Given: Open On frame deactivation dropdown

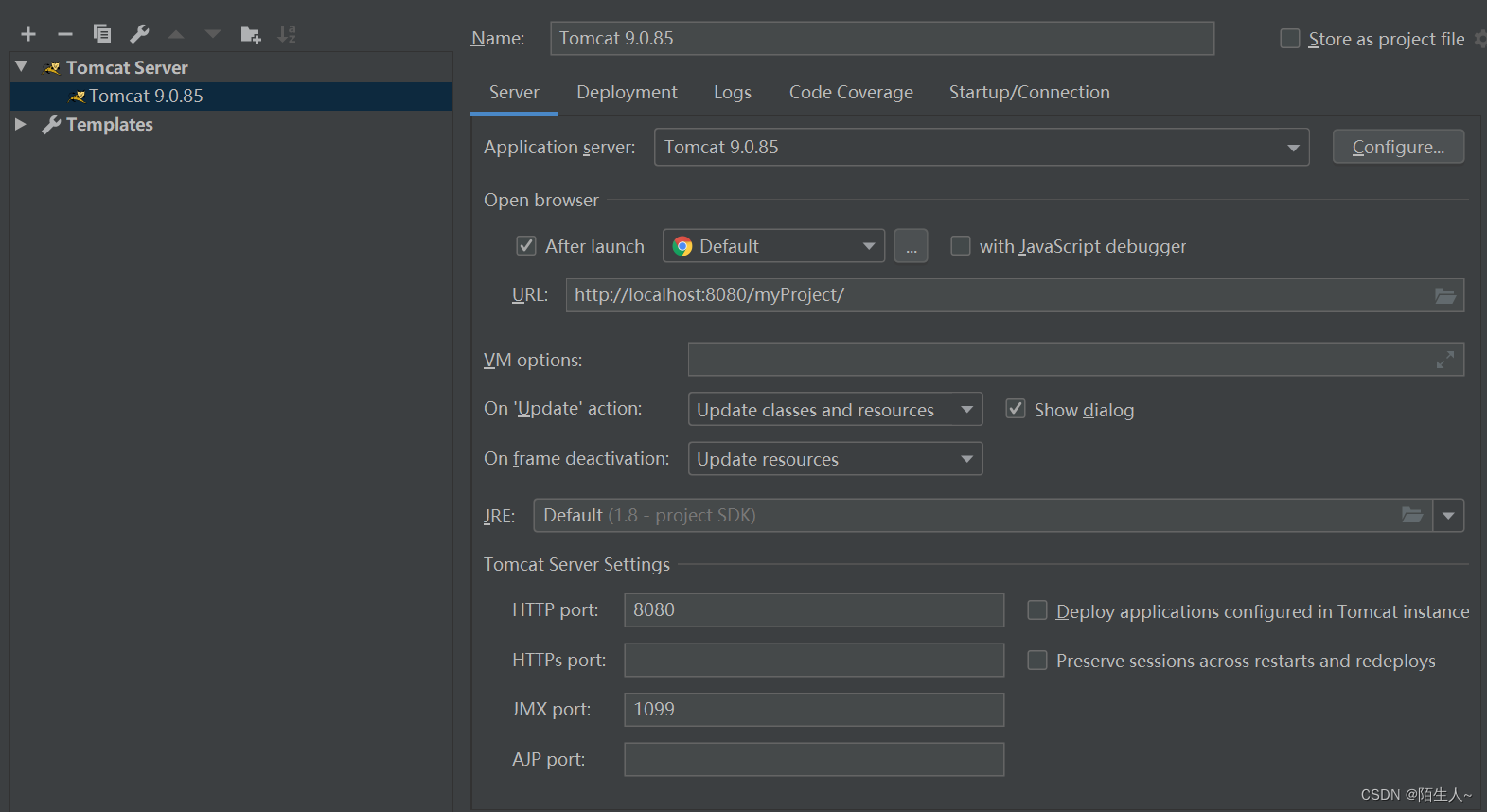Looking at the screenshot, I should point(835,459).
